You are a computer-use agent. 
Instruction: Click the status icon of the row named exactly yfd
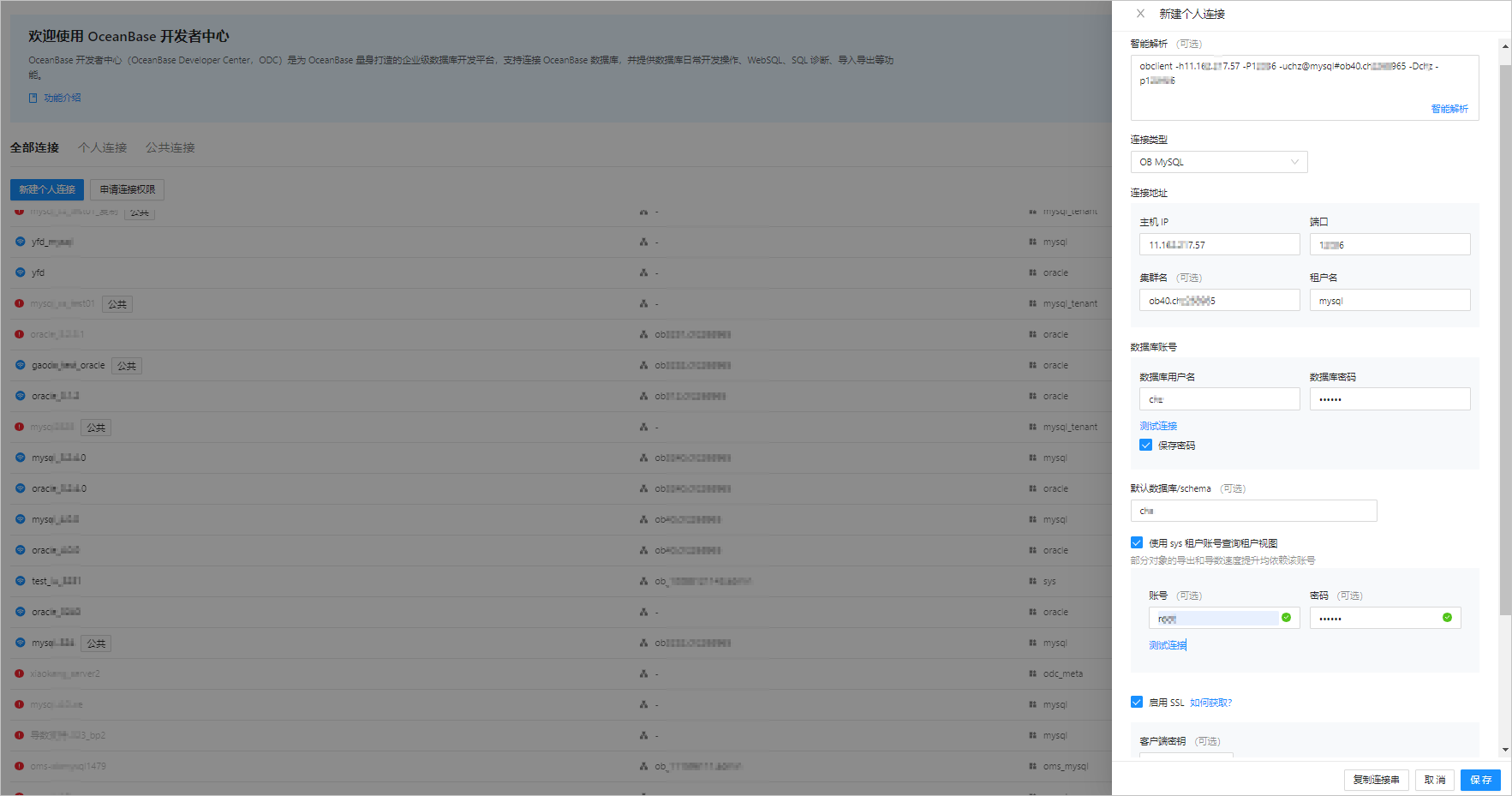[20, 272]
